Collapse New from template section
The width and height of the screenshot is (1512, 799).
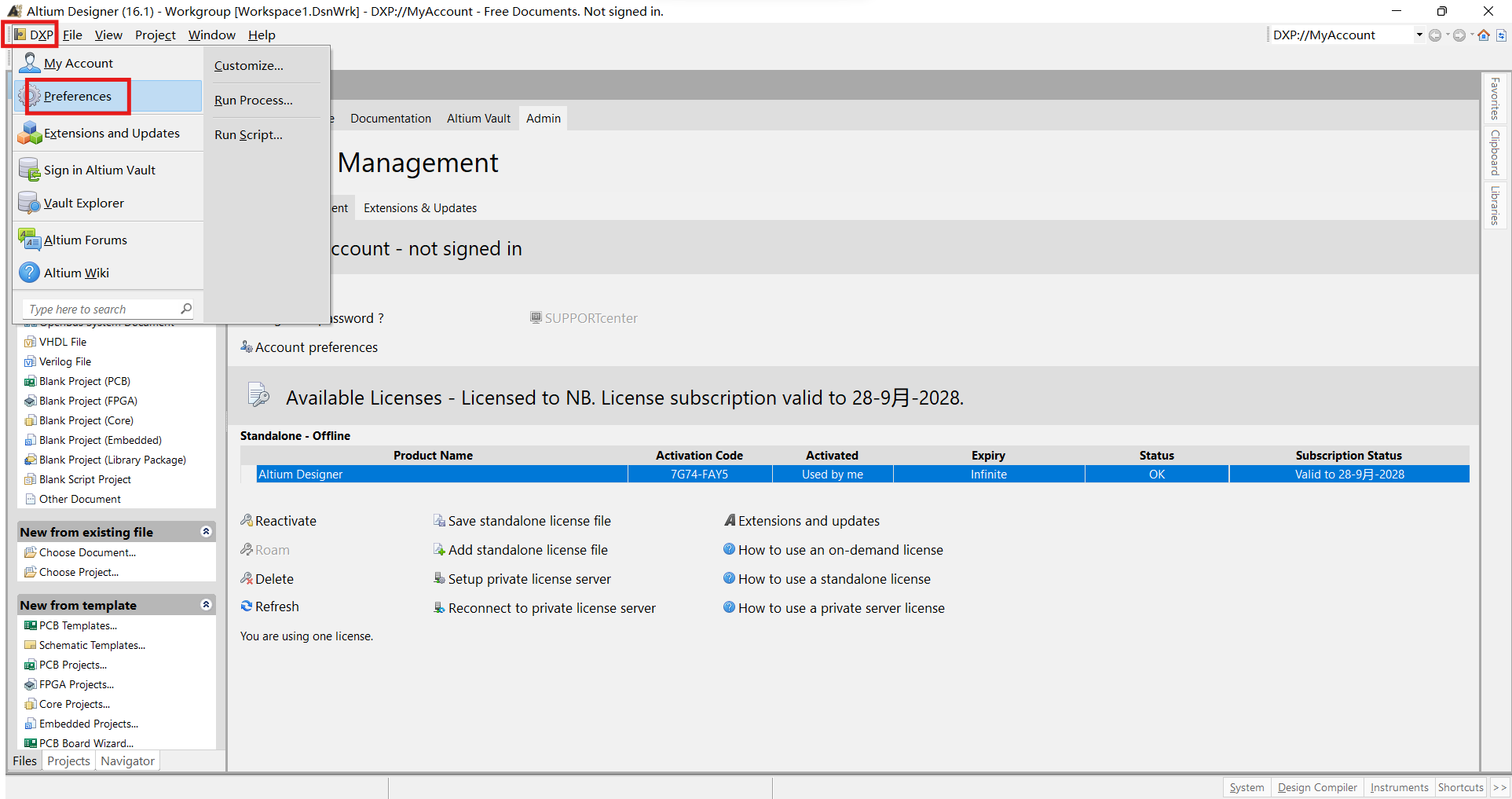point(206,605)
